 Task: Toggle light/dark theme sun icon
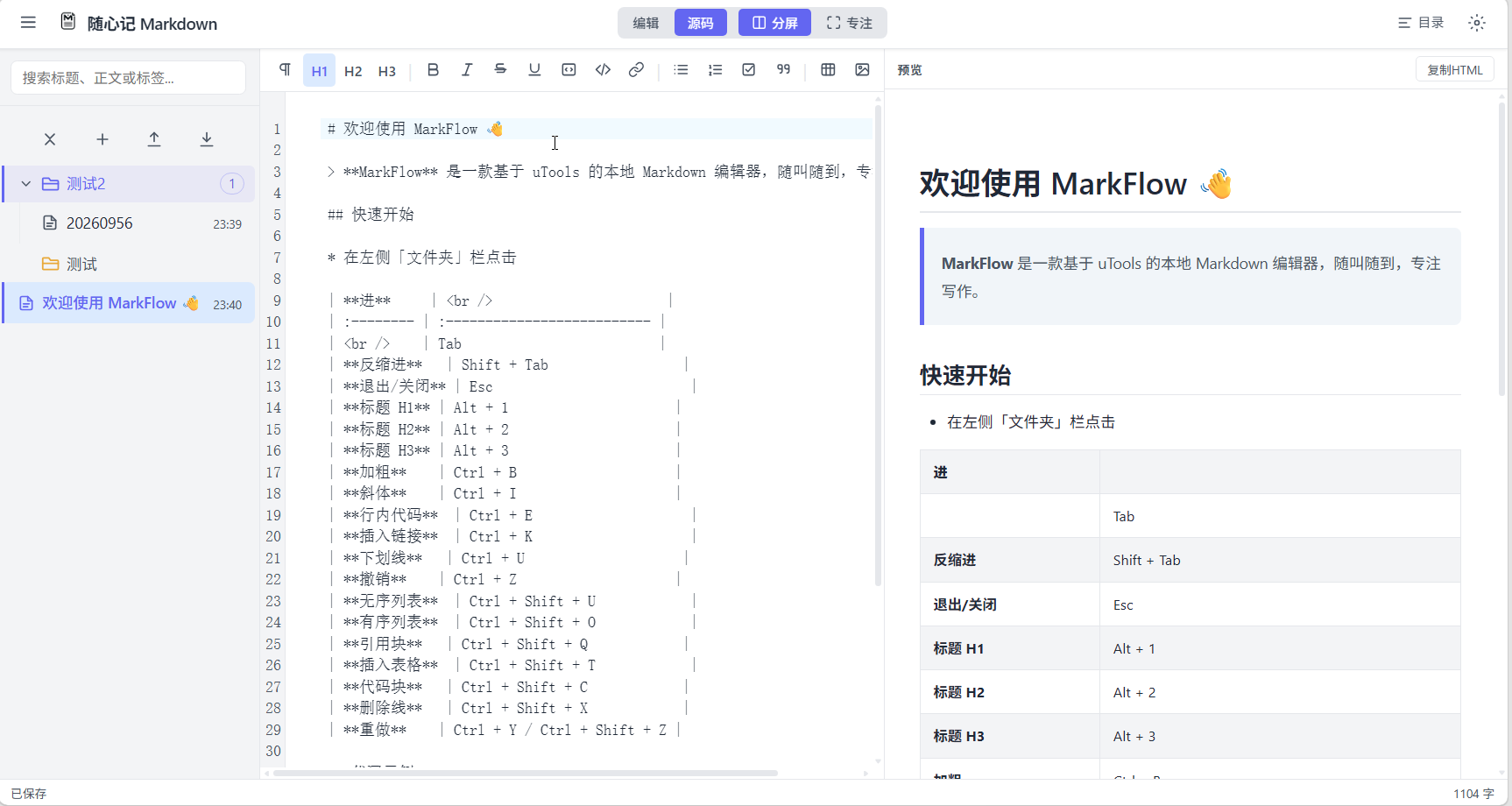pos(1477,23)
